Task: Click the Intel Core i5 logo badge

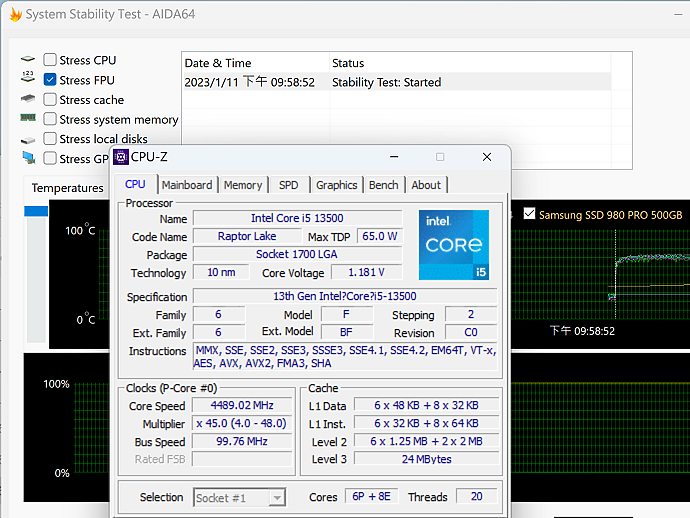Action: point(454,245)
